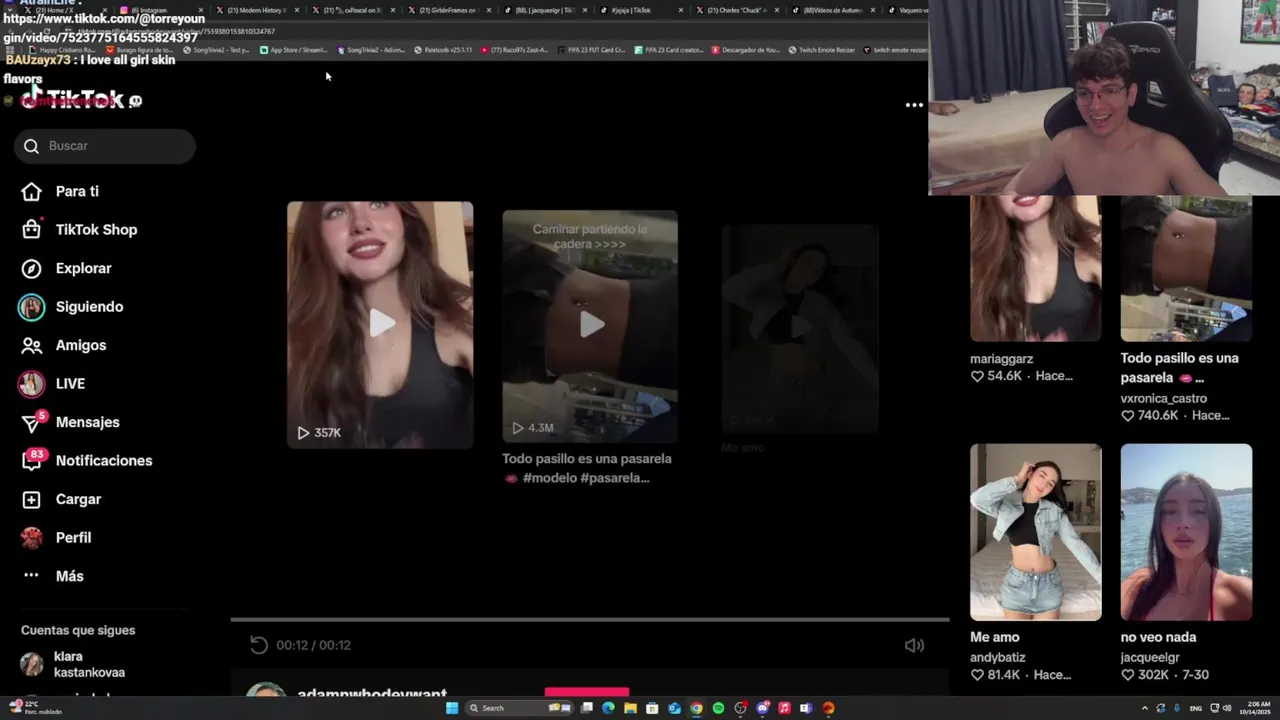Open the 'no veo nada' video thumbnail
The height and width of the screenshot is (720, 1280).
1186,532
